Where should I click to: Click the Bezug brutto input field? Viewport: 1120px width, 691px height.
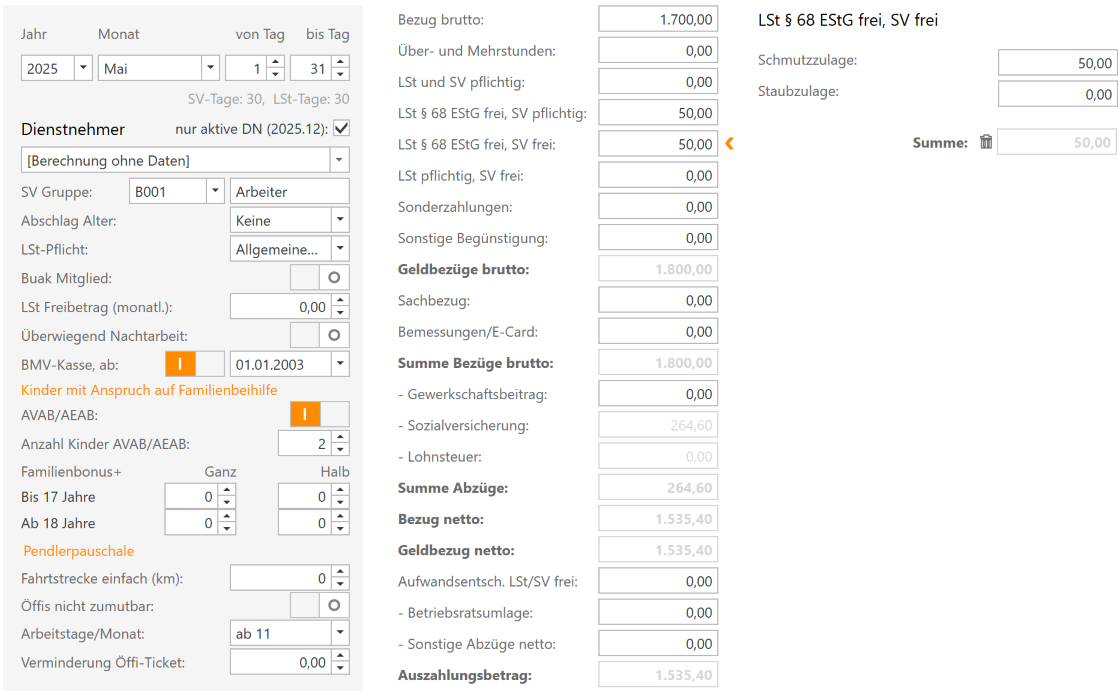point(657,19)
